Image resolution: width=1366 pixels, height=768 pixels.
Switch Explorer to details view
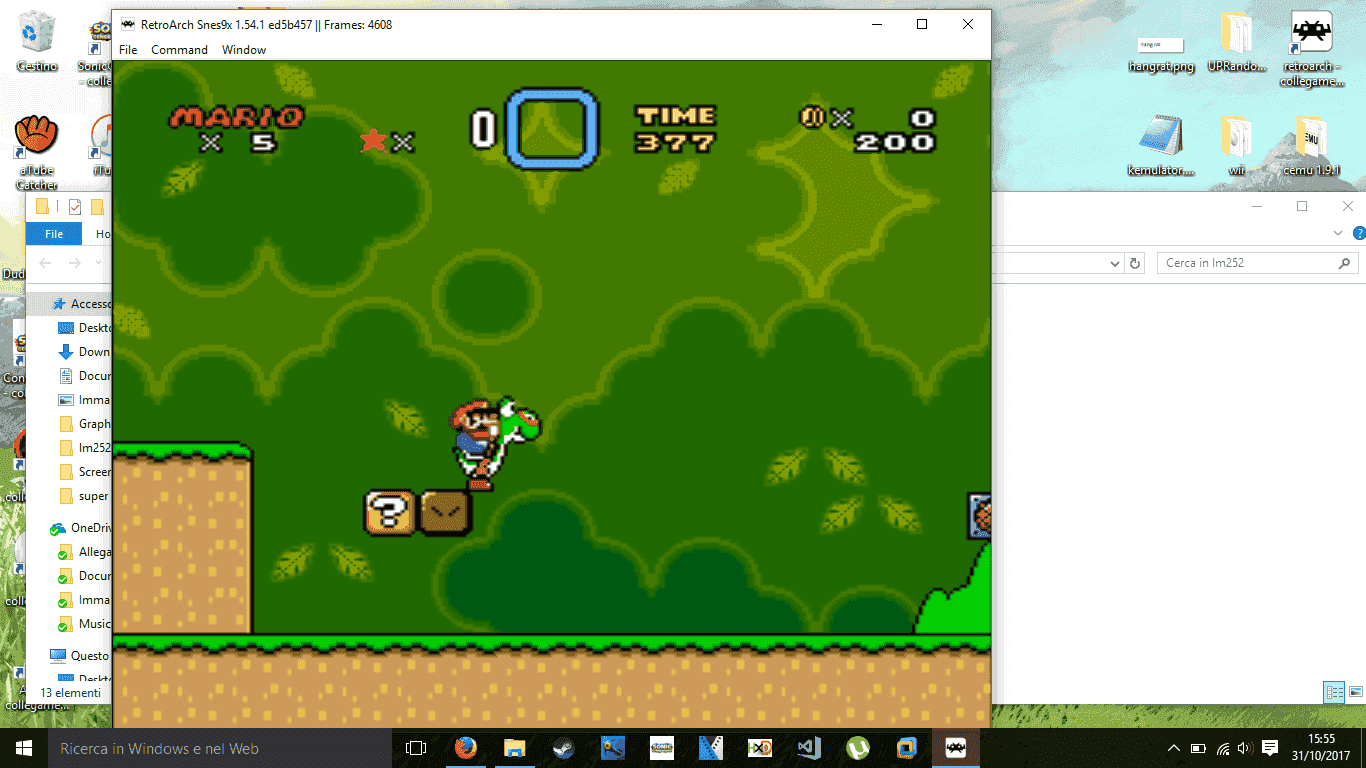[x=1333, y=691]
